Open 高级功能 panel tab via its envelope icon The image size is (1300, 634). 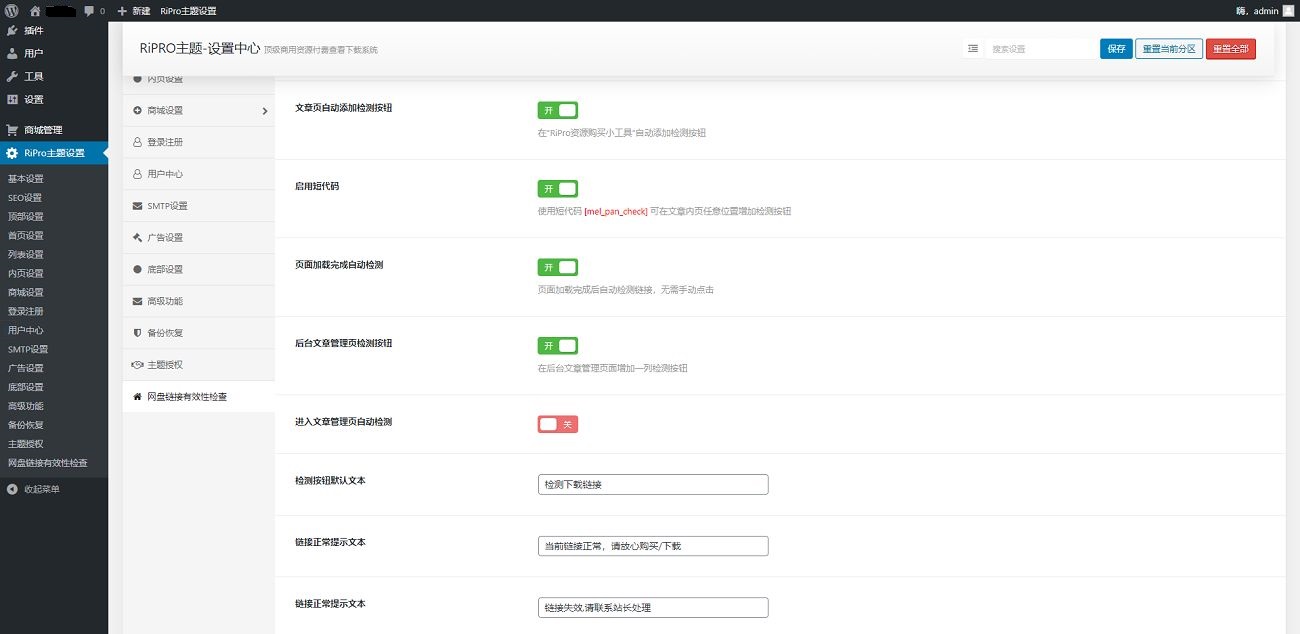point(137,301)
